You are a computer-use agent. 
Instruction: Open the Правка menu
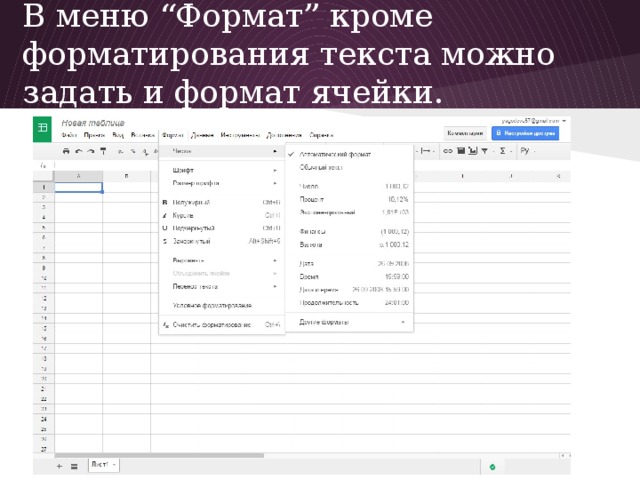[94, 135]
